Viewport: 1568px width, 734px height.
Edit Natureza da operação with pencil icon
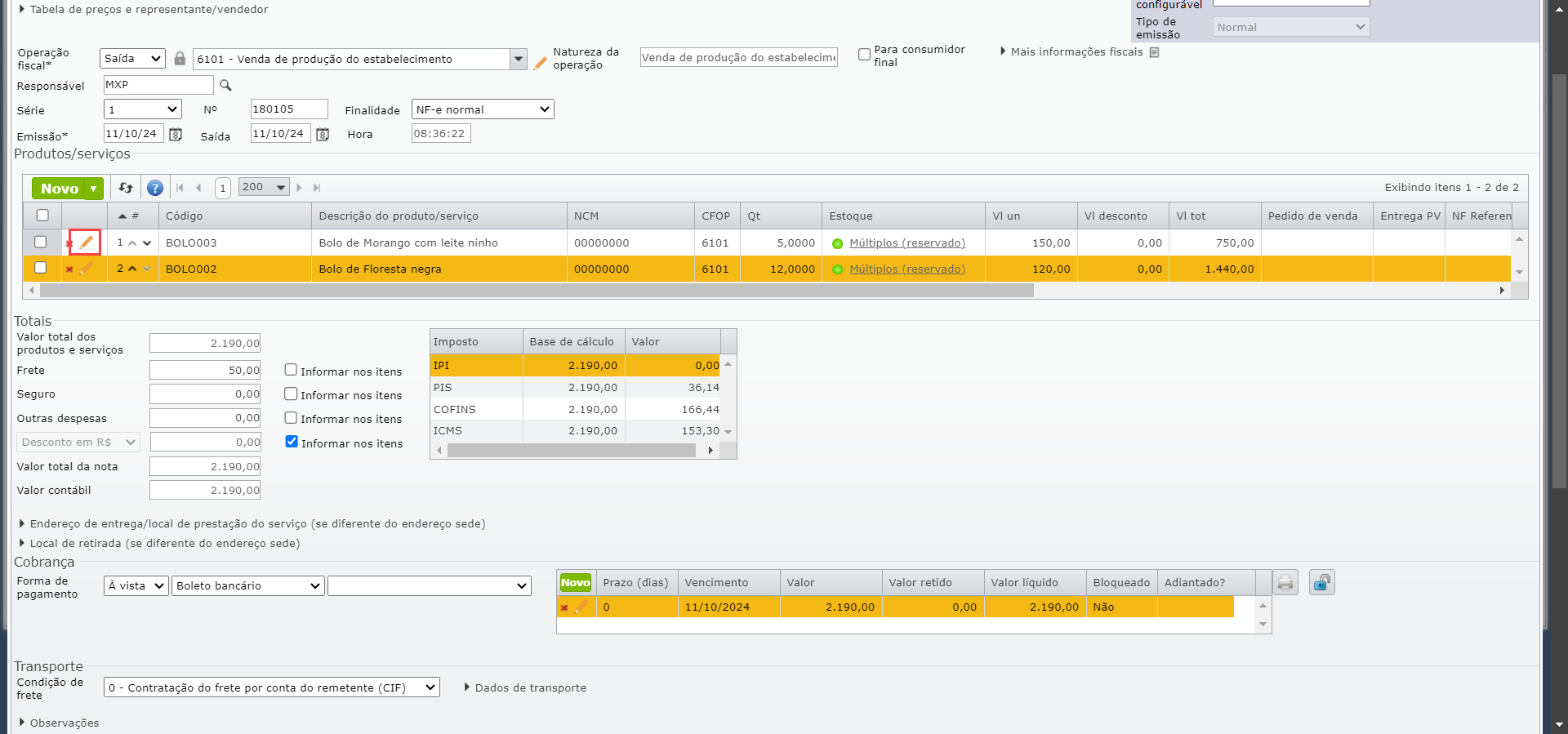(540, 62)
